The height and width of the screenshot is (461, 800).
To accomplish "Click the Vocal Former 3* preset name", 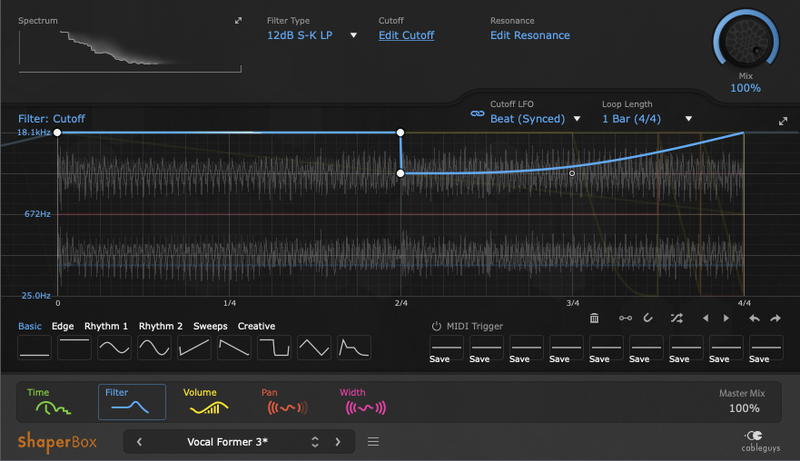I will (228, 442).
